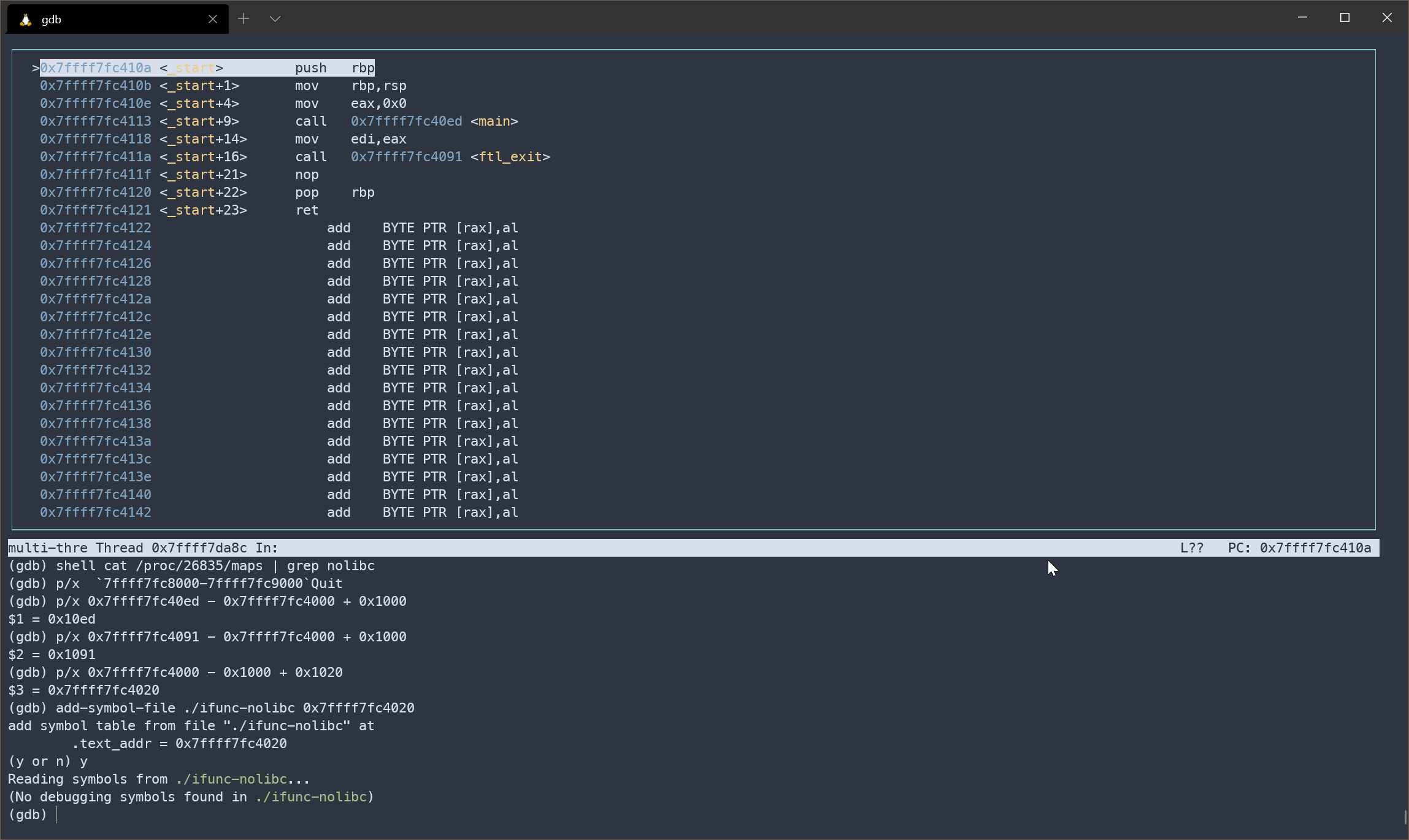Viewport: 1409px width, 840px height.
Task: Click the call to main address 0x7ffff7fc40ed
Action: pos(406,121)
